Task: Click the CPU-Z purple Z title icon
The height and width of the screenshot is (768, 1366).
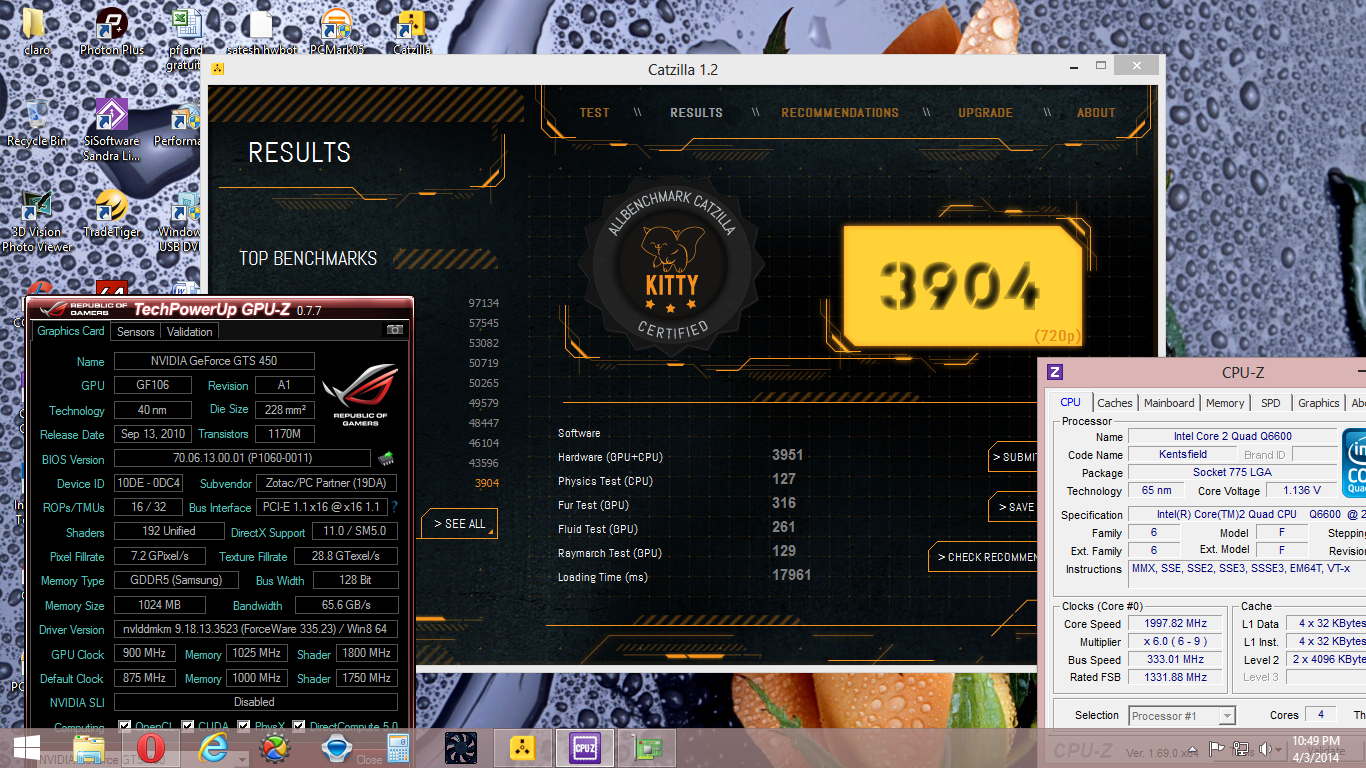Action: pos(1055,372)
